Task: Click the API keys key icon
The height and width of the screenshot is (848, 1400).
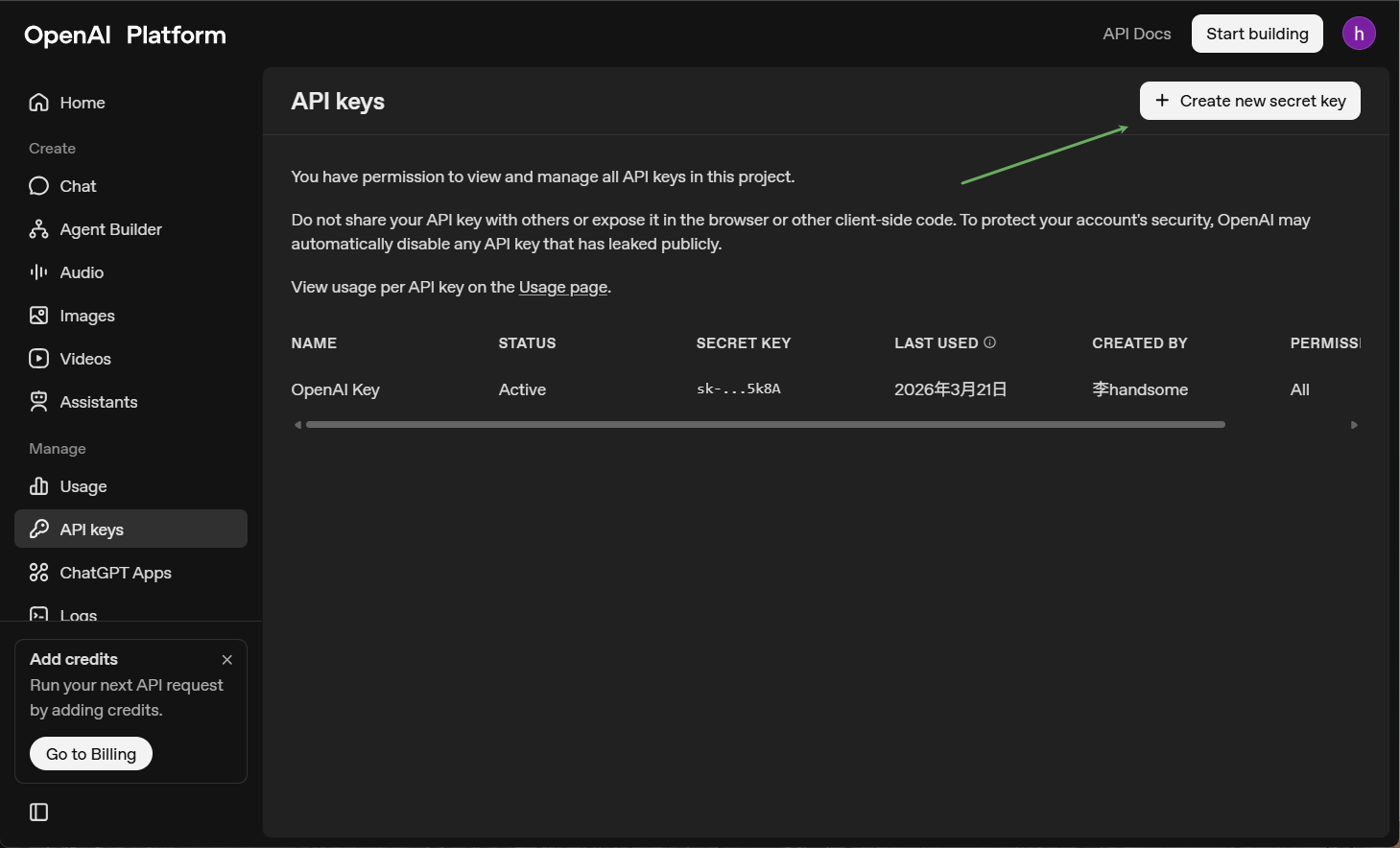Action: point(38,530)
